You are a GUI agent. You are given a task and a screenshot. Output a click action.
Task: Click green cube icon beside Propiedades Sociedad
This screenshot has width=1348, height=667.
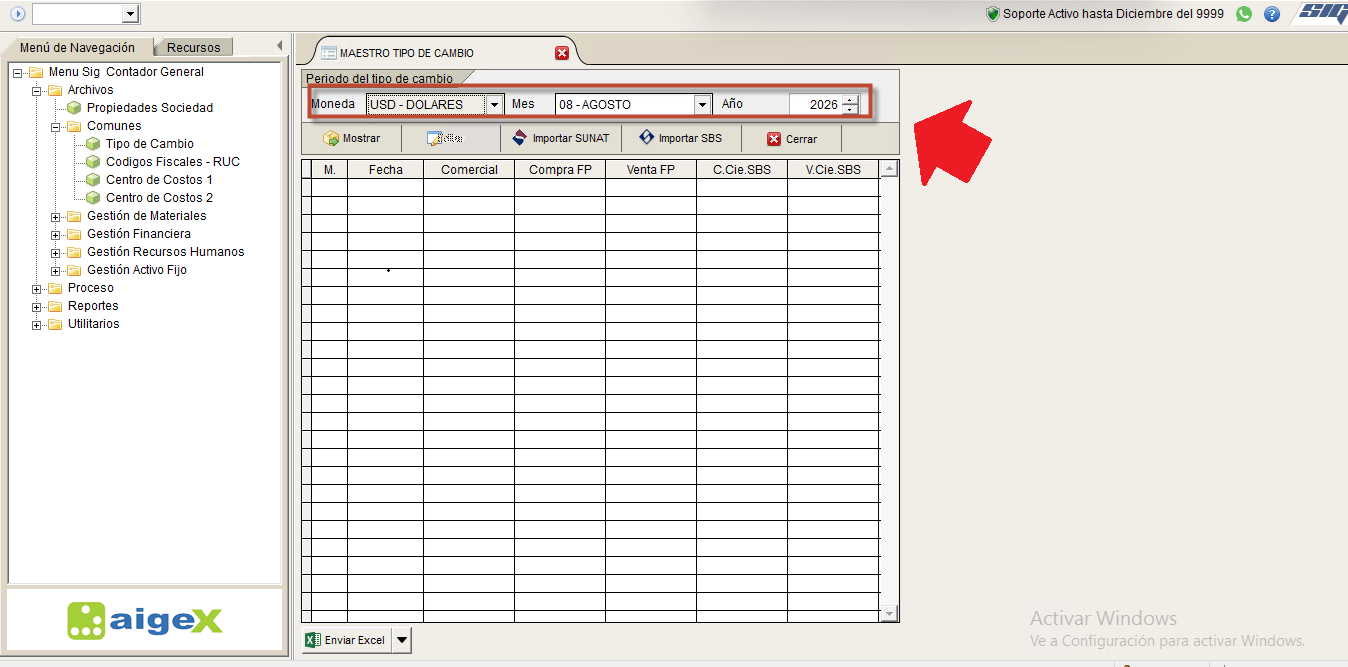tap(74, 108)
